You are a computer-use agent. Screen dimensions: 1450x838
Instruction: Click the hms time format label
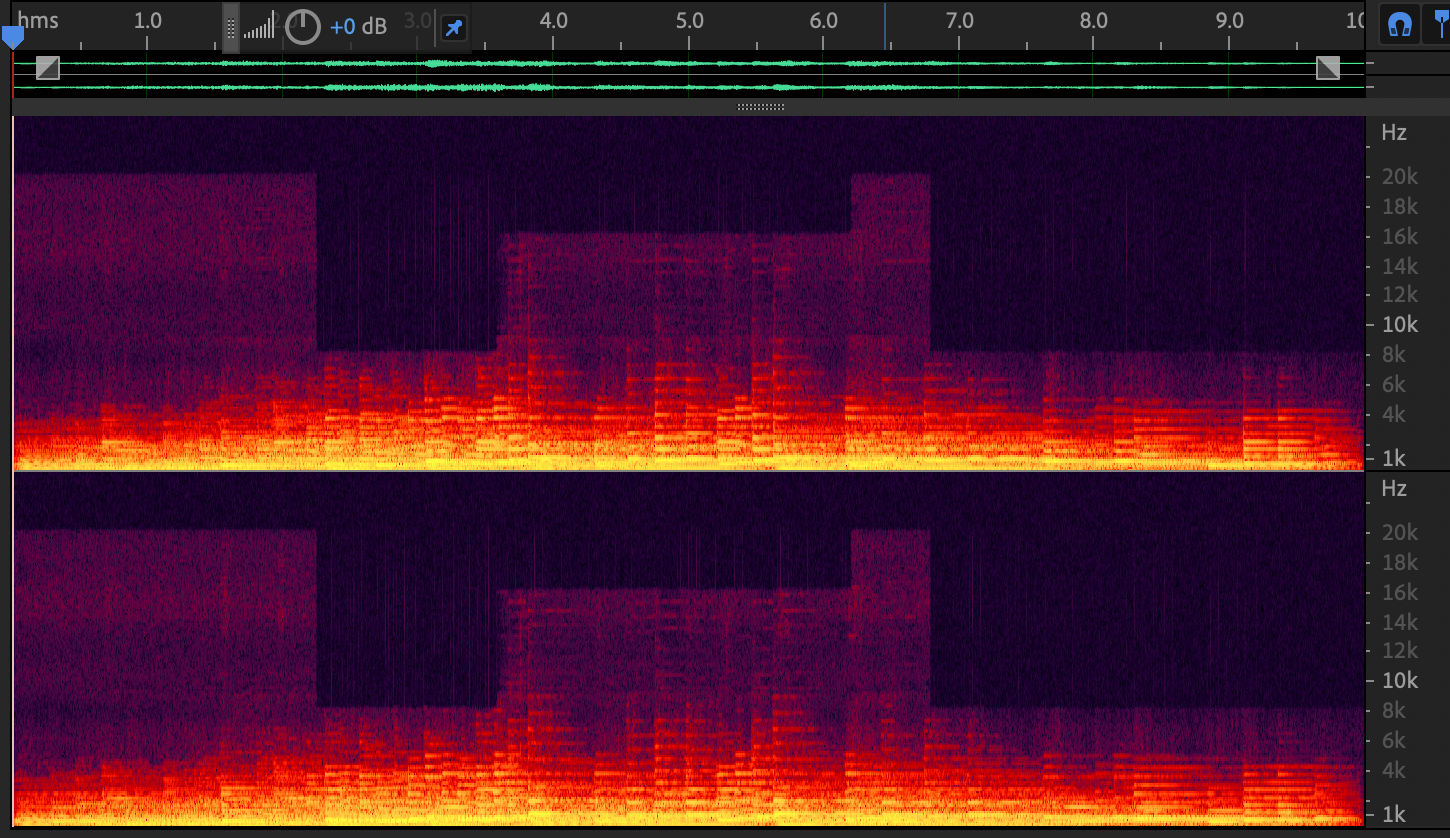[38, 21]
